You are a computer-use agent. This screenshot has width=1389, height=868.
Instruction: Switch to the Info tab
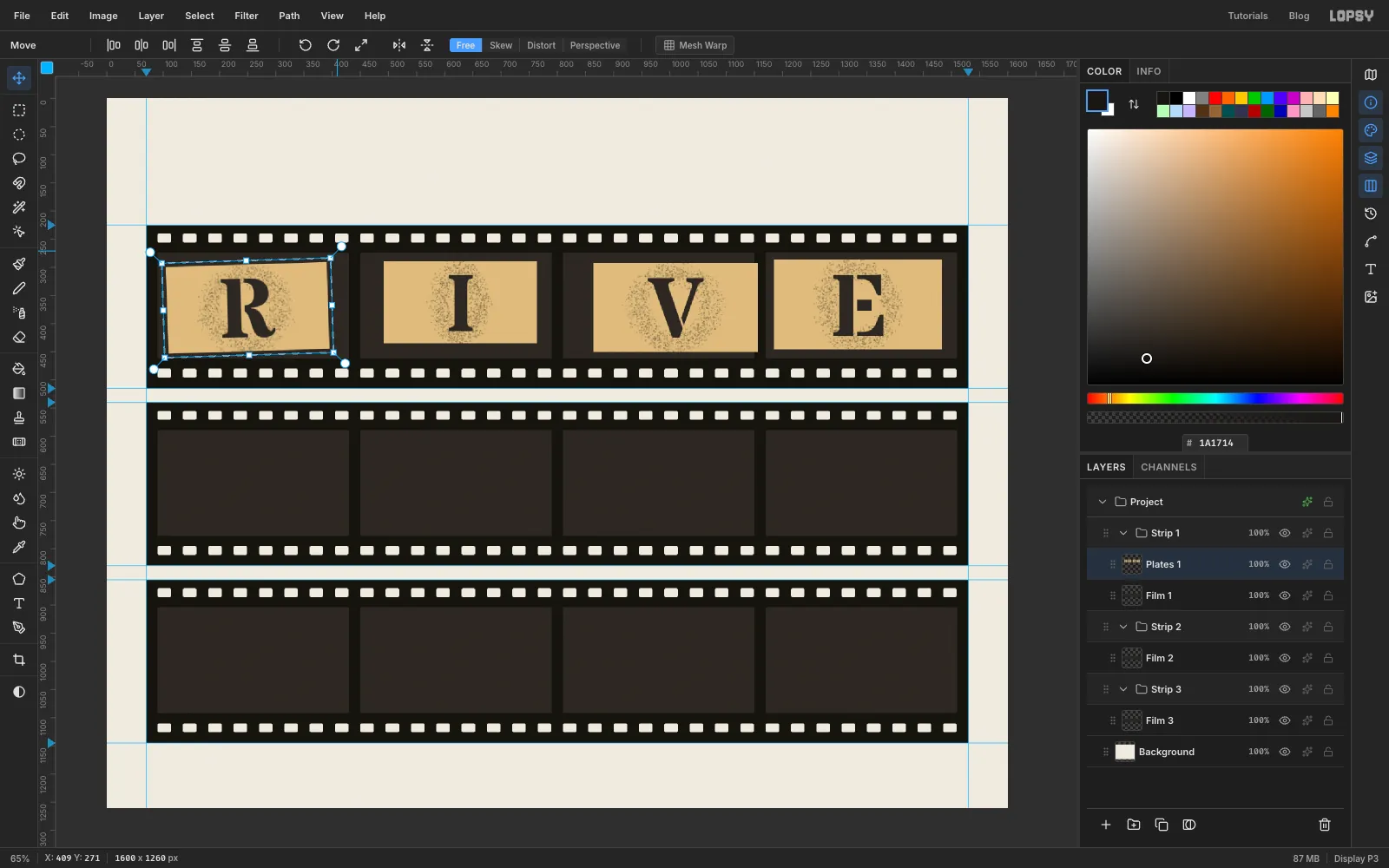tap(1149, 71)
